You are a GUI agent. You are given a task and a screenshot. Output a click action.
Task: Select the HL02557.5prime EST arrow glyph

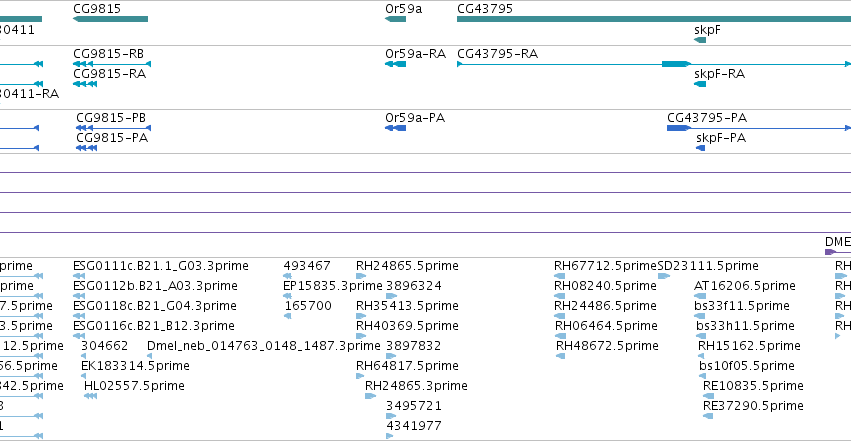[x=91, y=396]
